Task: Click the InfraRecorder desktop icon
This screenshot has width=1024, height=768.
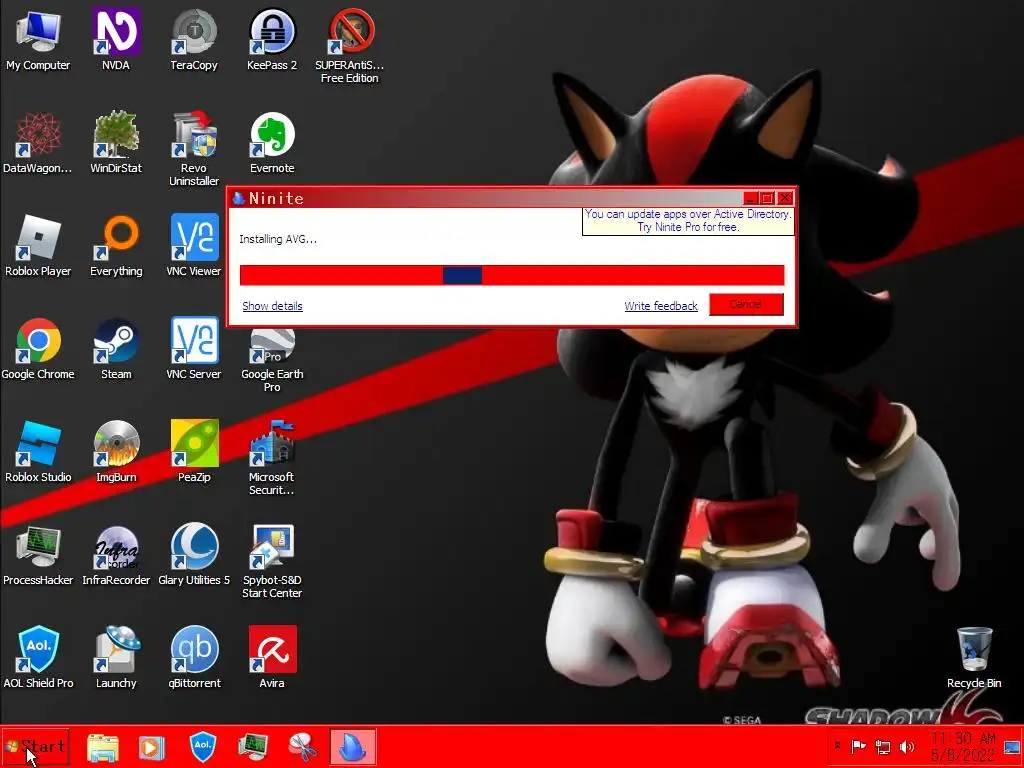Action: coord(116,555)
